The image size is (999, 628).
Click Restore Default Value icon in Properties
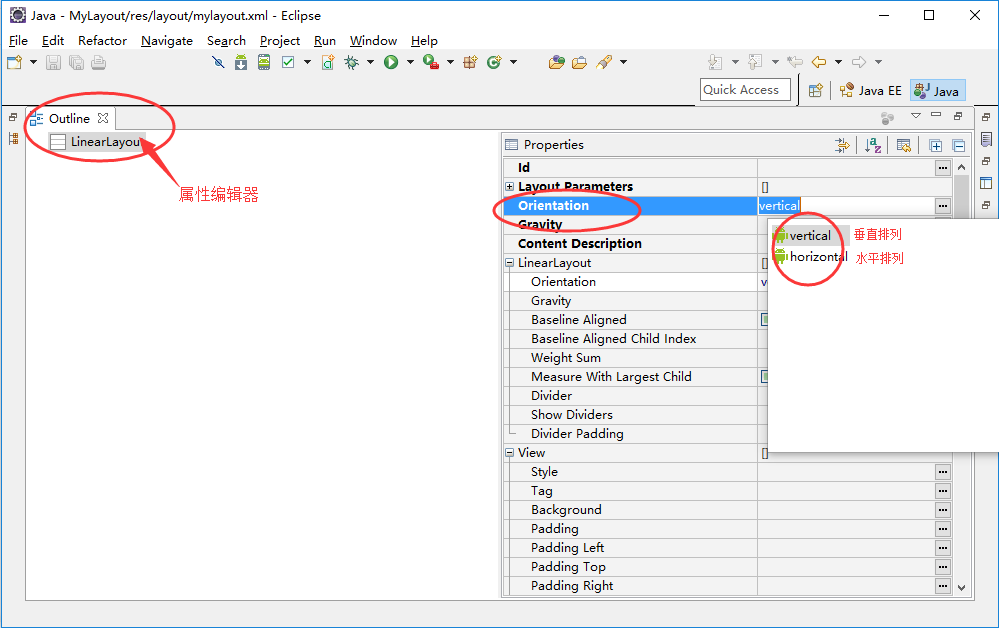[903, 145]
